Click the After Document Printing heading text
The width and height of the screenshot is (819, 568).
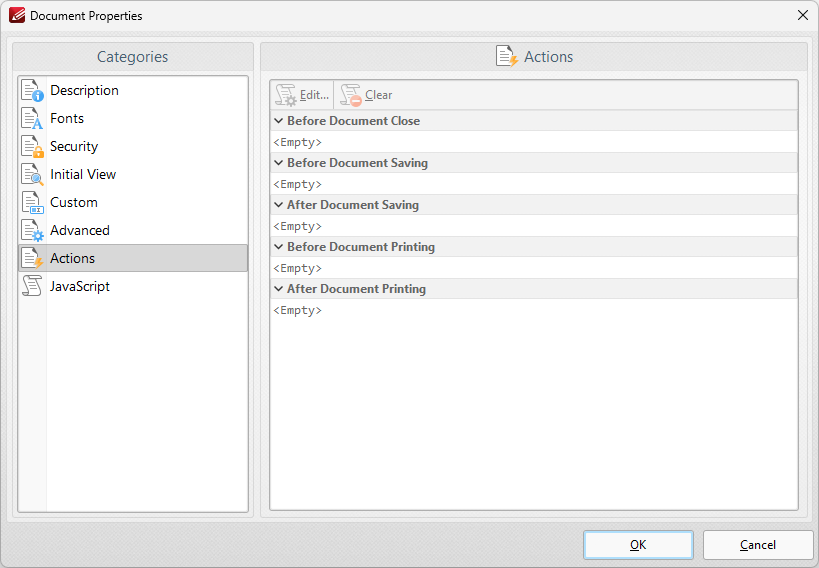pyautogui.click(x=356, y=289)
